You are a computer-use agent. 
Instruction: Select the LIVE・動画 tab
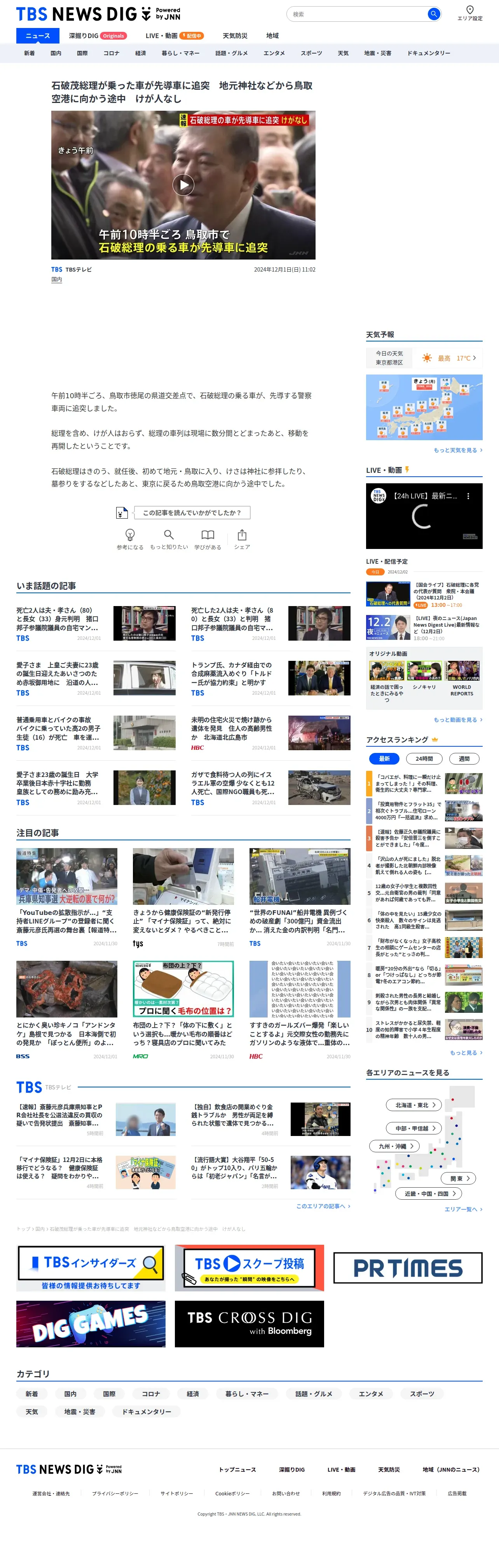click(x=174, y=36)
